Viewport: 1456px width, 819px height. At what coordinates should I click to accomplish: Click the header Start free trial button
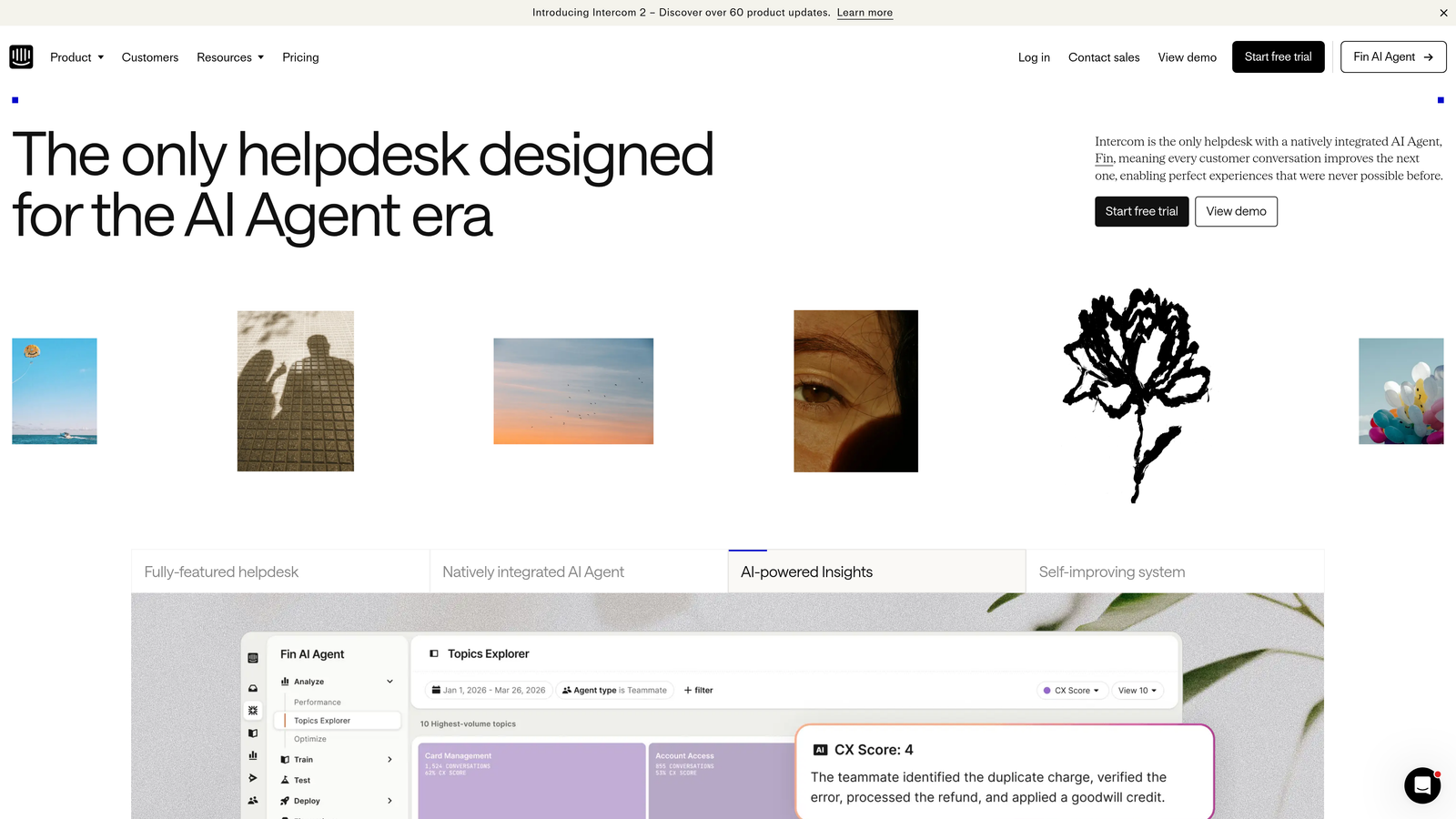click(x=1278, y=56)
